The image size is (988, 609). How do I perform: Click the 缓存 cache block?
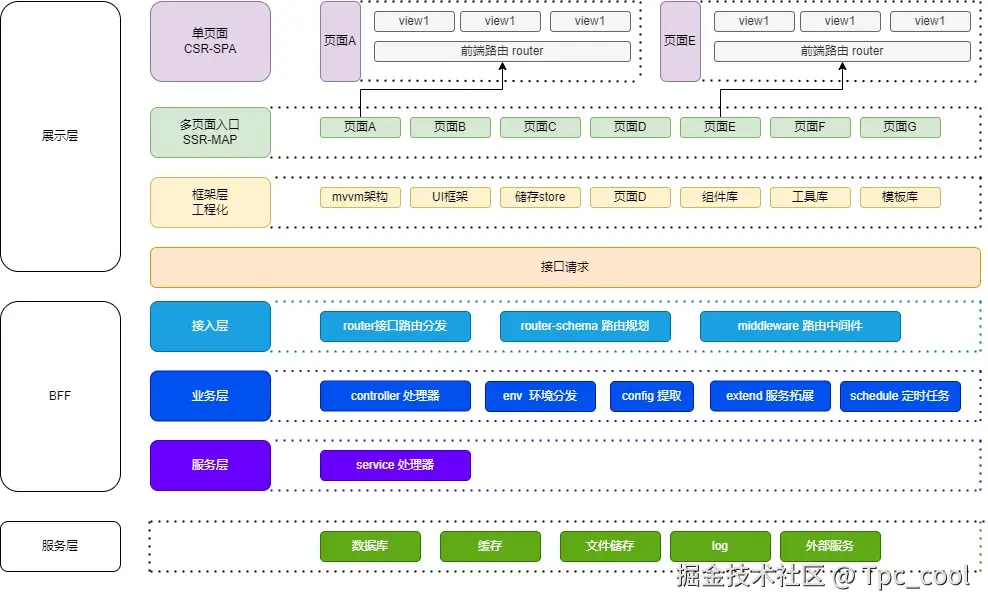pyautogui.click(x=490, y=546)
